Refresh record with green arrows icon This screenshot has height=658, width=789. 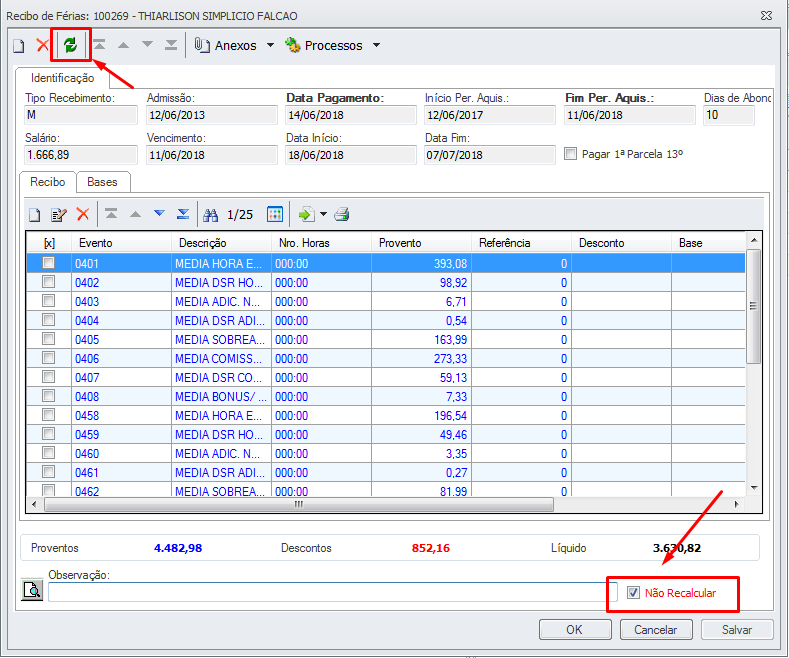(70, 45)
